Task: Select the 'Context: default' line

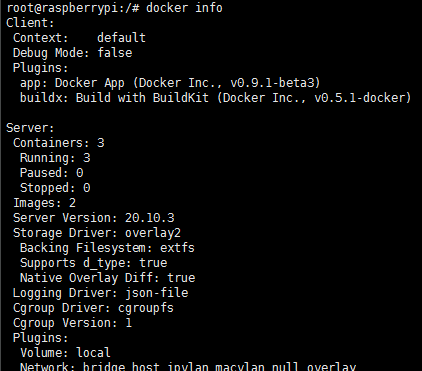Action: 79,38
